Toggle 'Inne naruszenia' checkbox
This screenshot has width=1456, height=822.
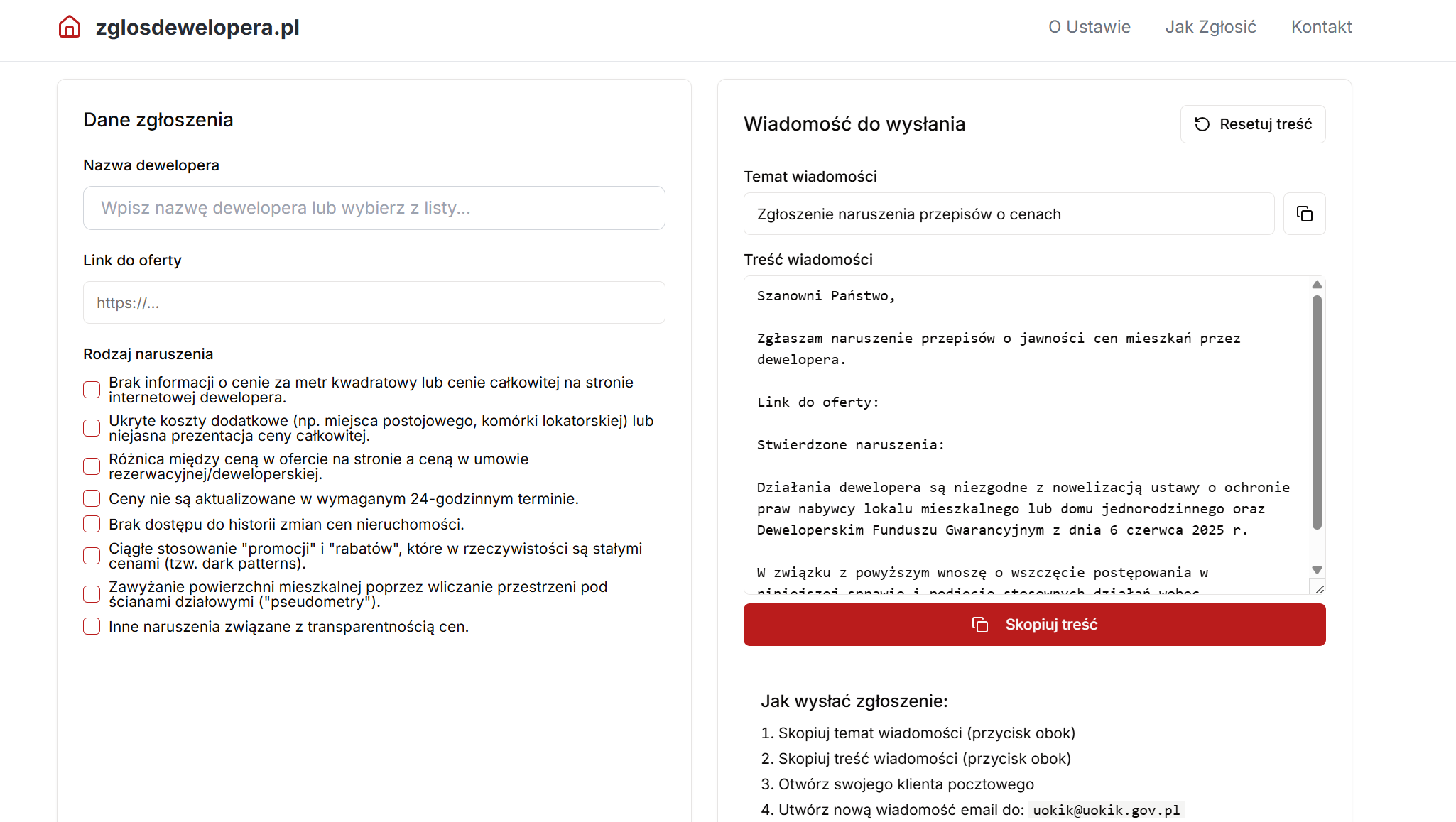pyautogui.click(x=92, y=626)
